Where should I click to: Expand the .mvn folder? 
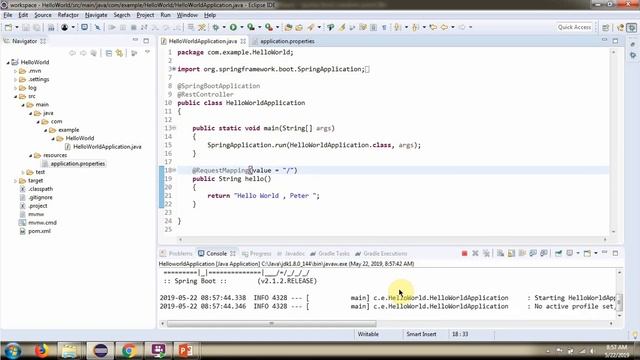click(x=16, y=71)
